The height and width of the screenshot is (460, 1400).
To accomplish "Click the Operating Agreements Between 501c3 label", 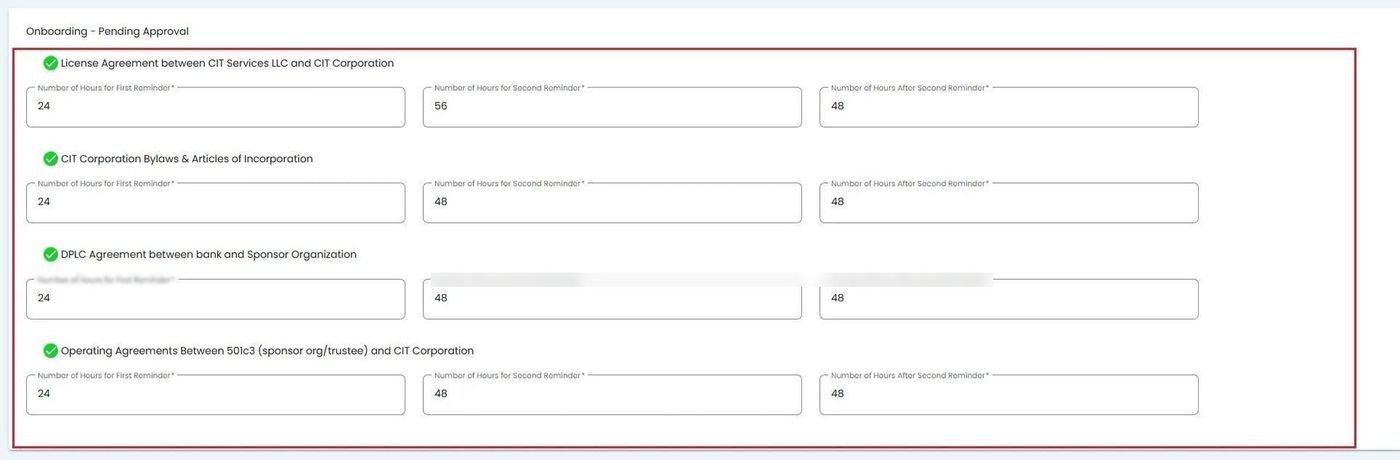I will pos(267,351).
